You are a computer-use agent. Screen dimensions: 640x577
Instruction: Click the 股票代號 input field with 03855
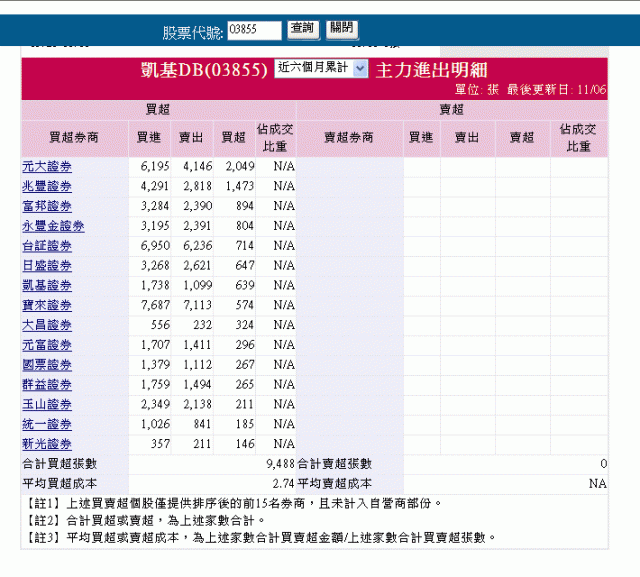click(x=254, y=31)
